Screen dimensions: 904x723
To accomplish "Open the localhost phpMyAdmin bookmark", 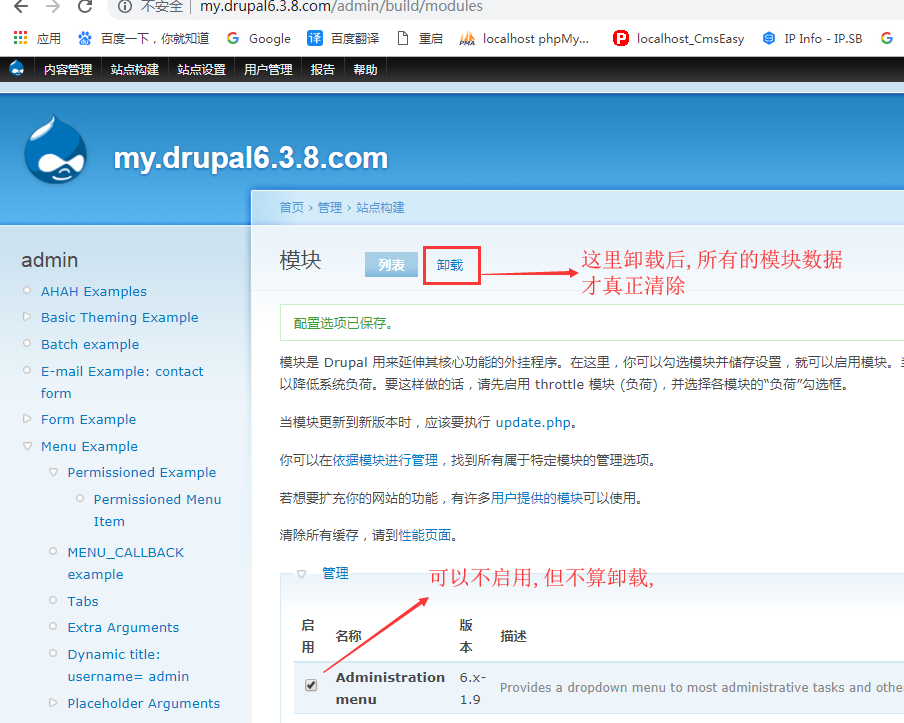I will [x=524, y=38].
